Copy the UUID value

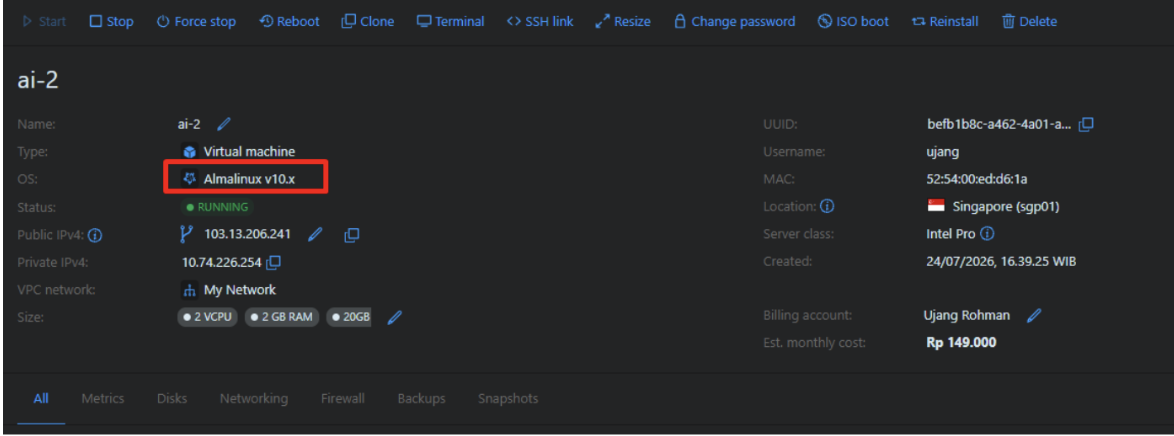click(1086, 124)
